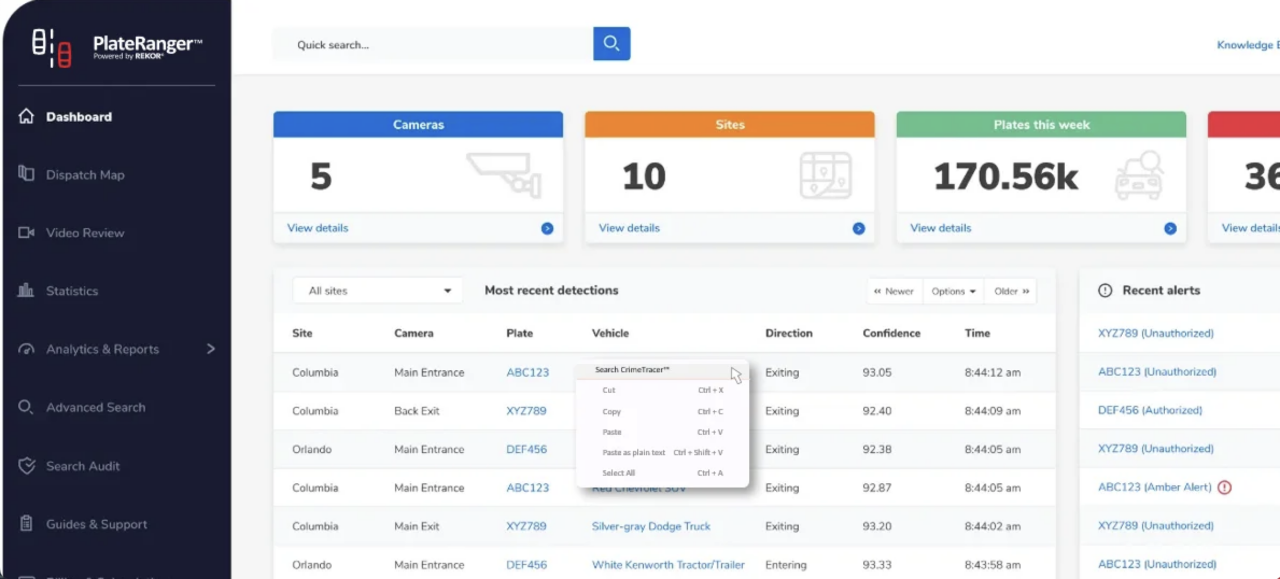Click the blue arrow on the Sites card
This screenshot has width=1280, height=579.
pyautogui.click(x=858, y=228)
